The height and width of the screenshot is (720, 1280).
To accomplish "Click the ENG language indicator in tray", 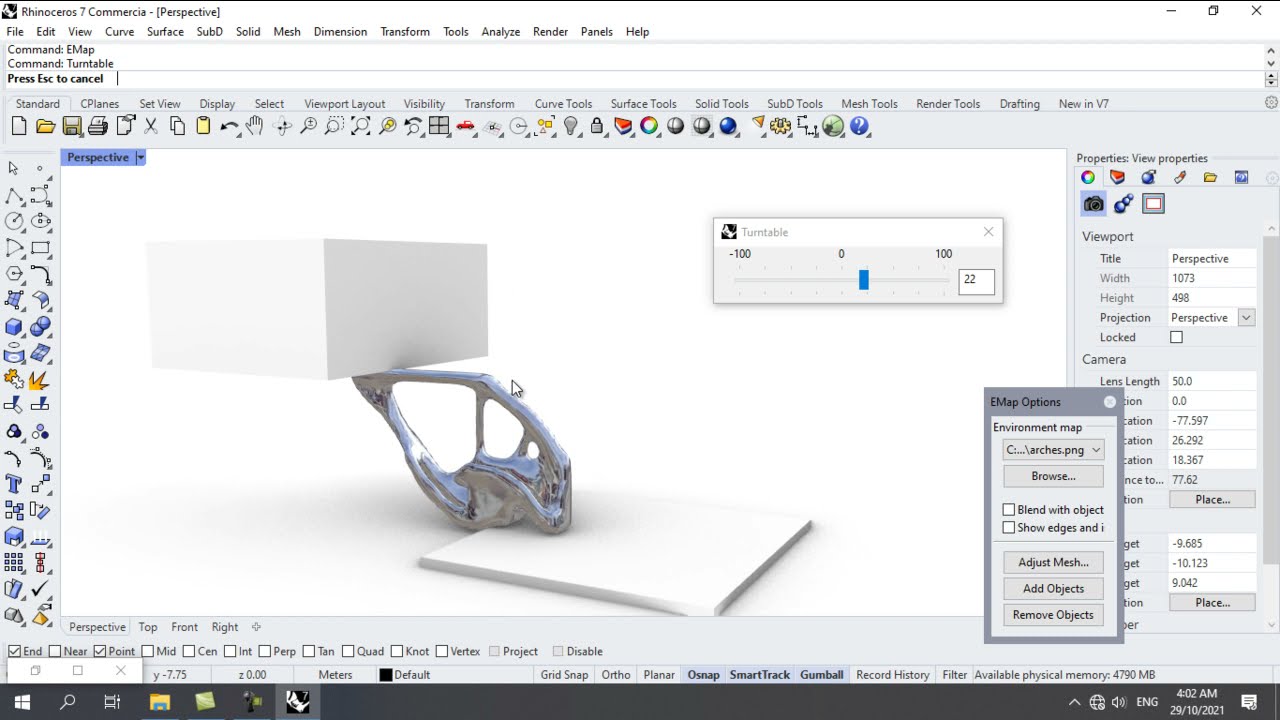I will click(x=1147, y=702).
